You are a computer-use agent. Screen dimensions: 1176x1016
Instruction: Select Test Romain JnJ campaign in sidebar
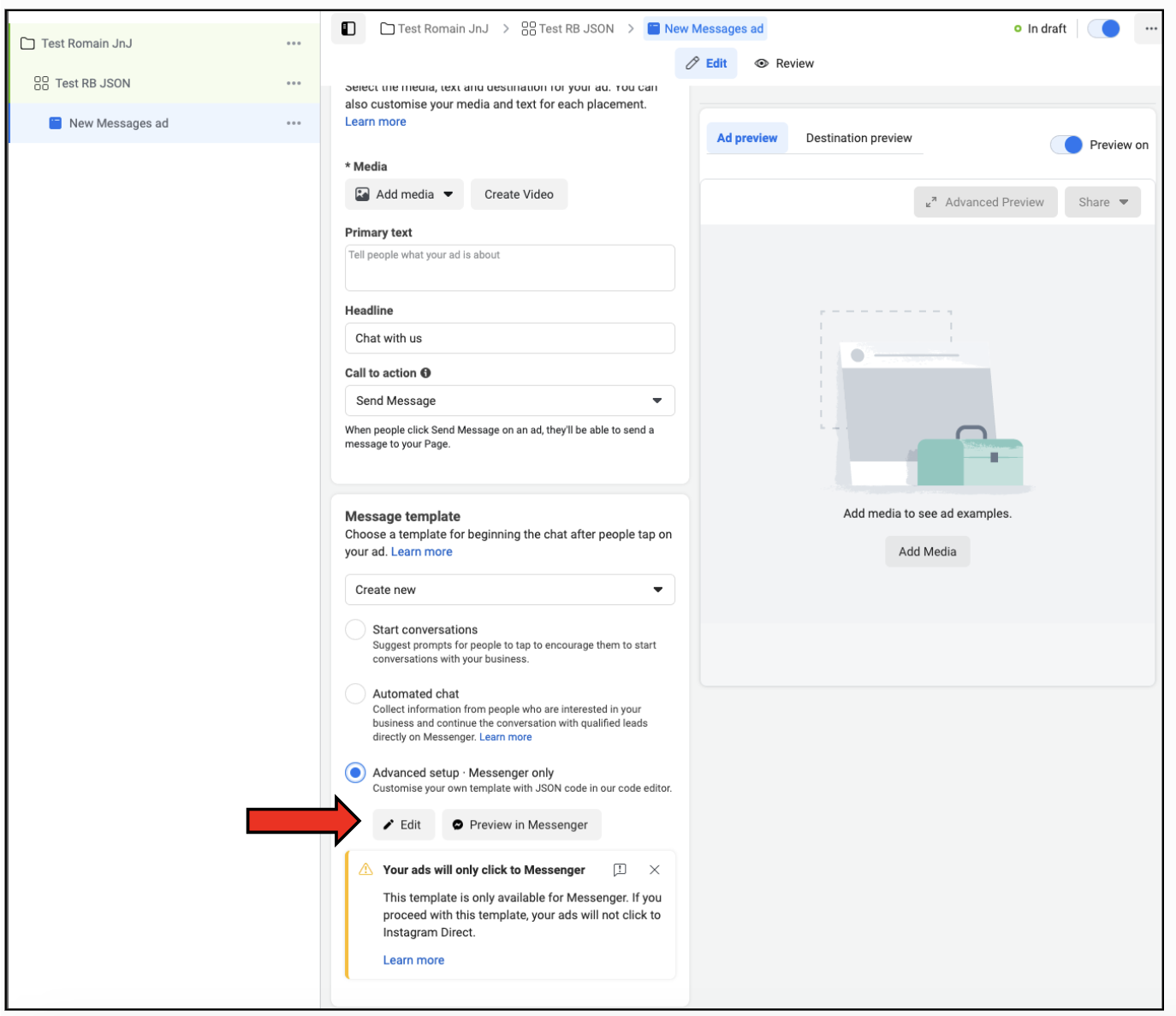tap(163, 44)
